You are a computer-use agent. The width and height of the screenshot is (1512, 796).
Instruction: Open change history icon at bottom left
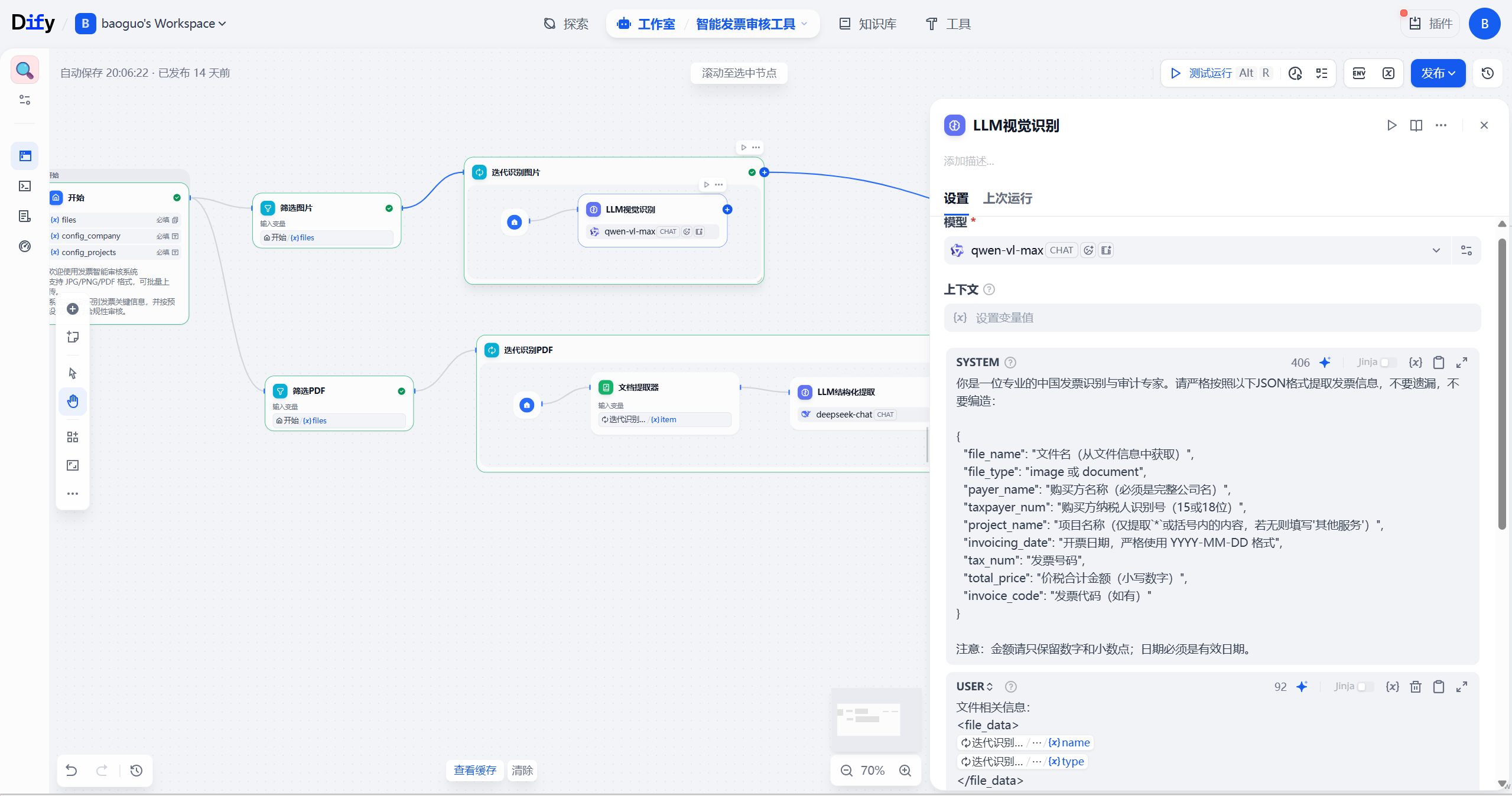(136, 770)
